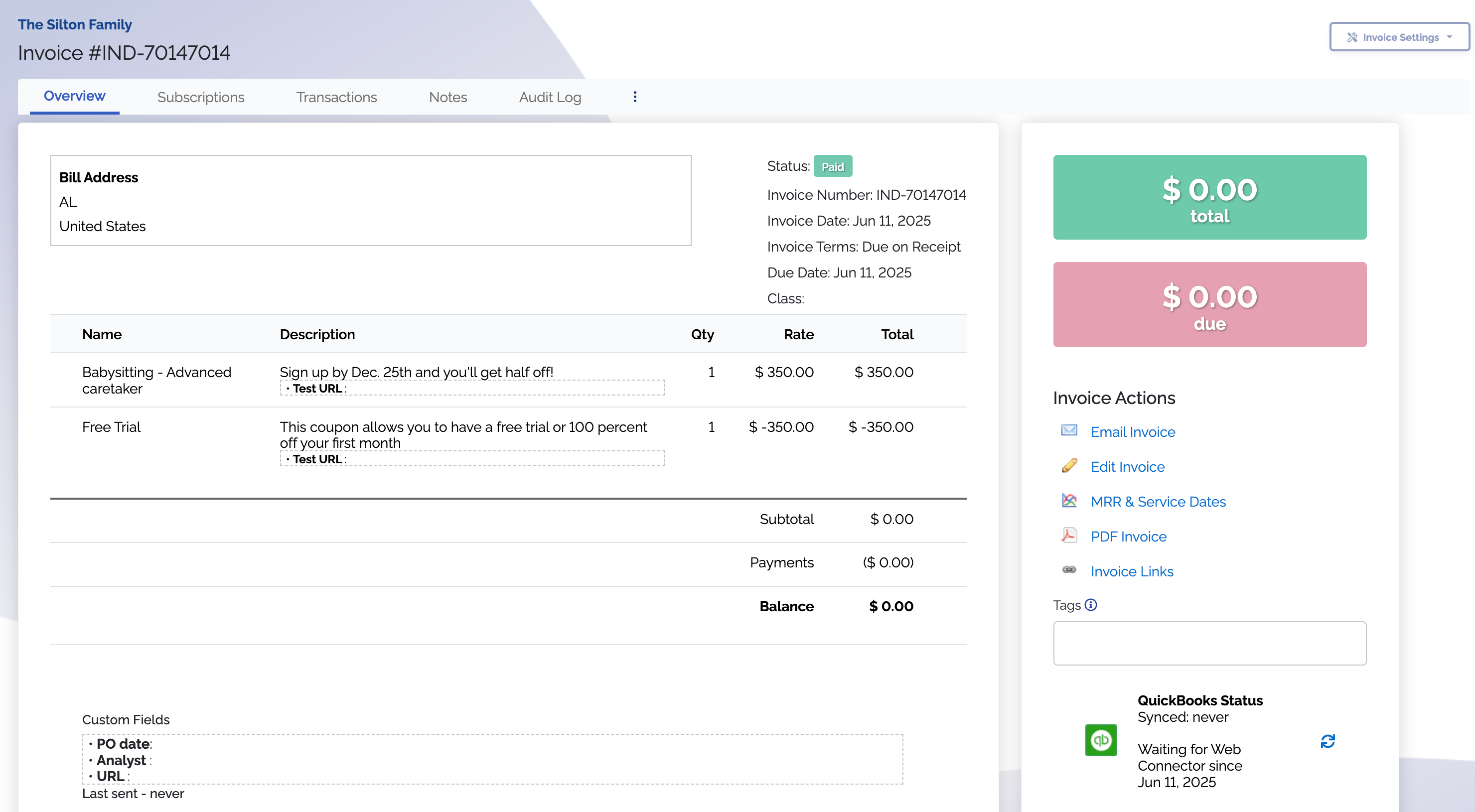The image size is (1475, 812).
Task: Click the tools icon in Invoice Settings
Action: pos(1352,37)
